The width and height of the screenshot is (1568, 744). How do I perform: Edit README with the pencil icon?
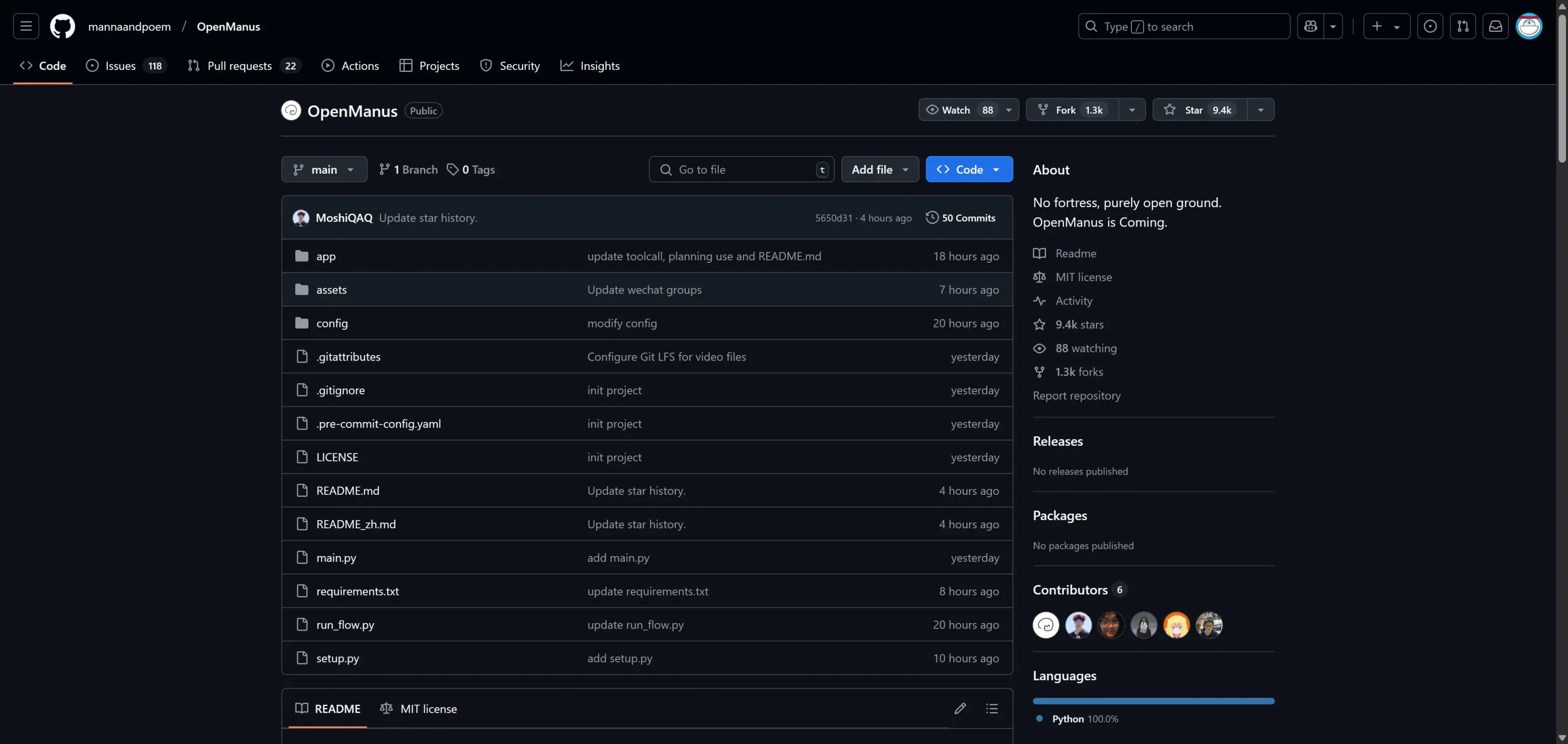click(x=960, y=708)
